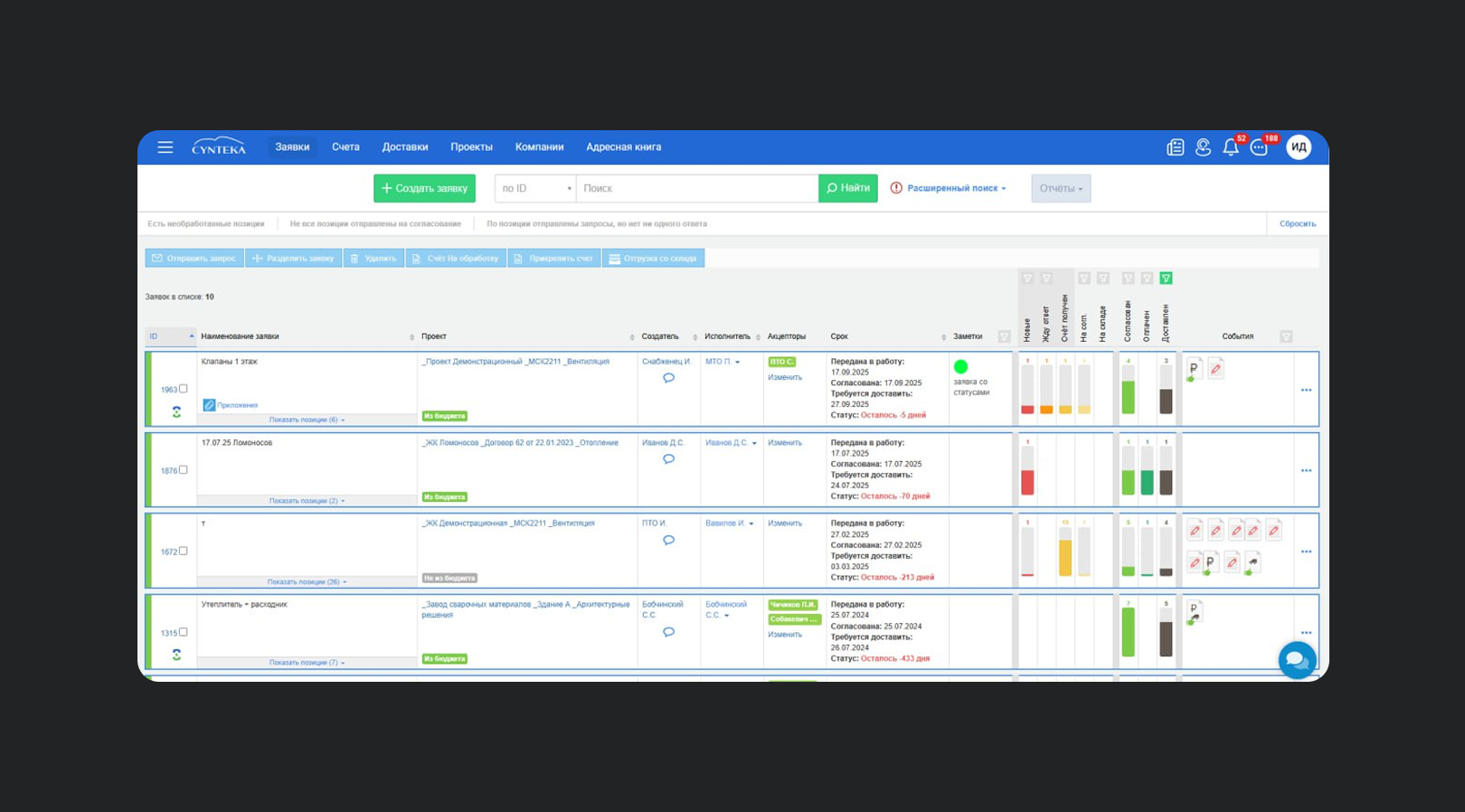Viewport: 1465px width, 812px height.
Task: Toggle the green Доставлен column filter icon
Action: (x=1166, y=279)
